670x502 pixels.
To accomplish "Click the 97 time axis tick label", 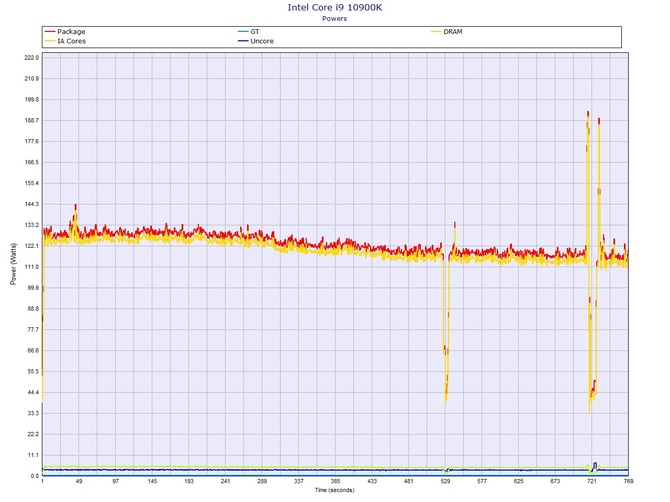I will click(x=116, y=481).
